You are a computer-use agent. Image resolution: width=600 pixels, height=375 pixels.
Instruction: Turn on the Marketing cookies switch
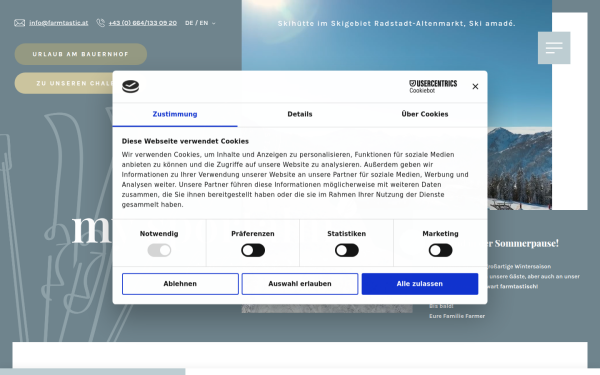[x=440, y=250]
